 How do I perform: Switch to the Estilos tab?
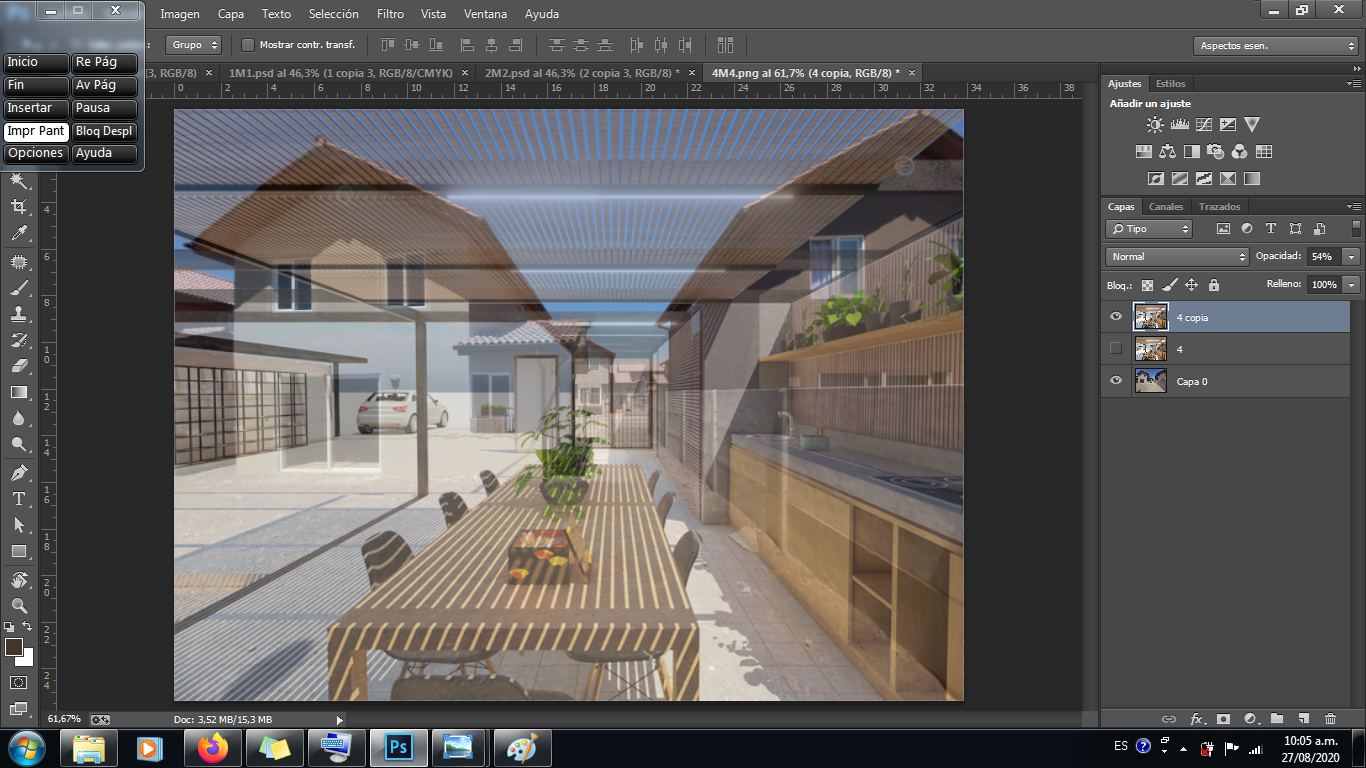[x=1170, y=84]
